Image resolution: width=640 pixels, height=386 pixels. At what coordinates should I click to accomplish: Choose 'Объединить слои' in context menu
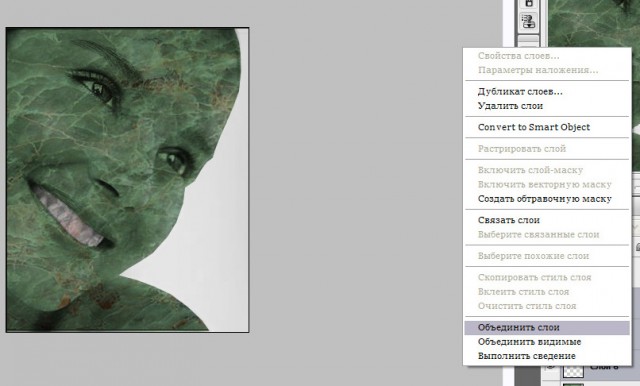point(547,328)
